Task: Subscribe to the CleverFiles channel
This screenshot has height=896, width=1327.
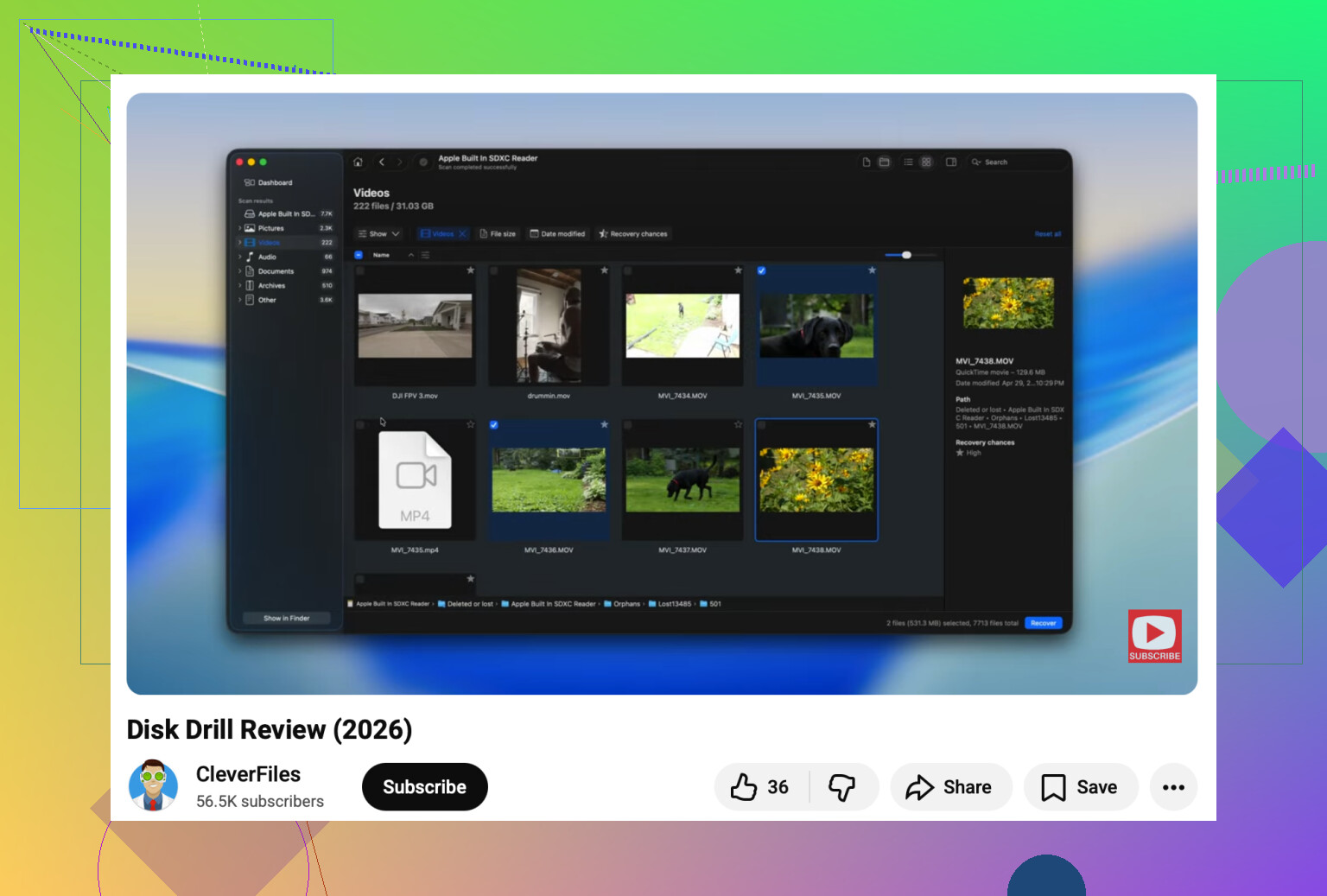Action: 425,787
